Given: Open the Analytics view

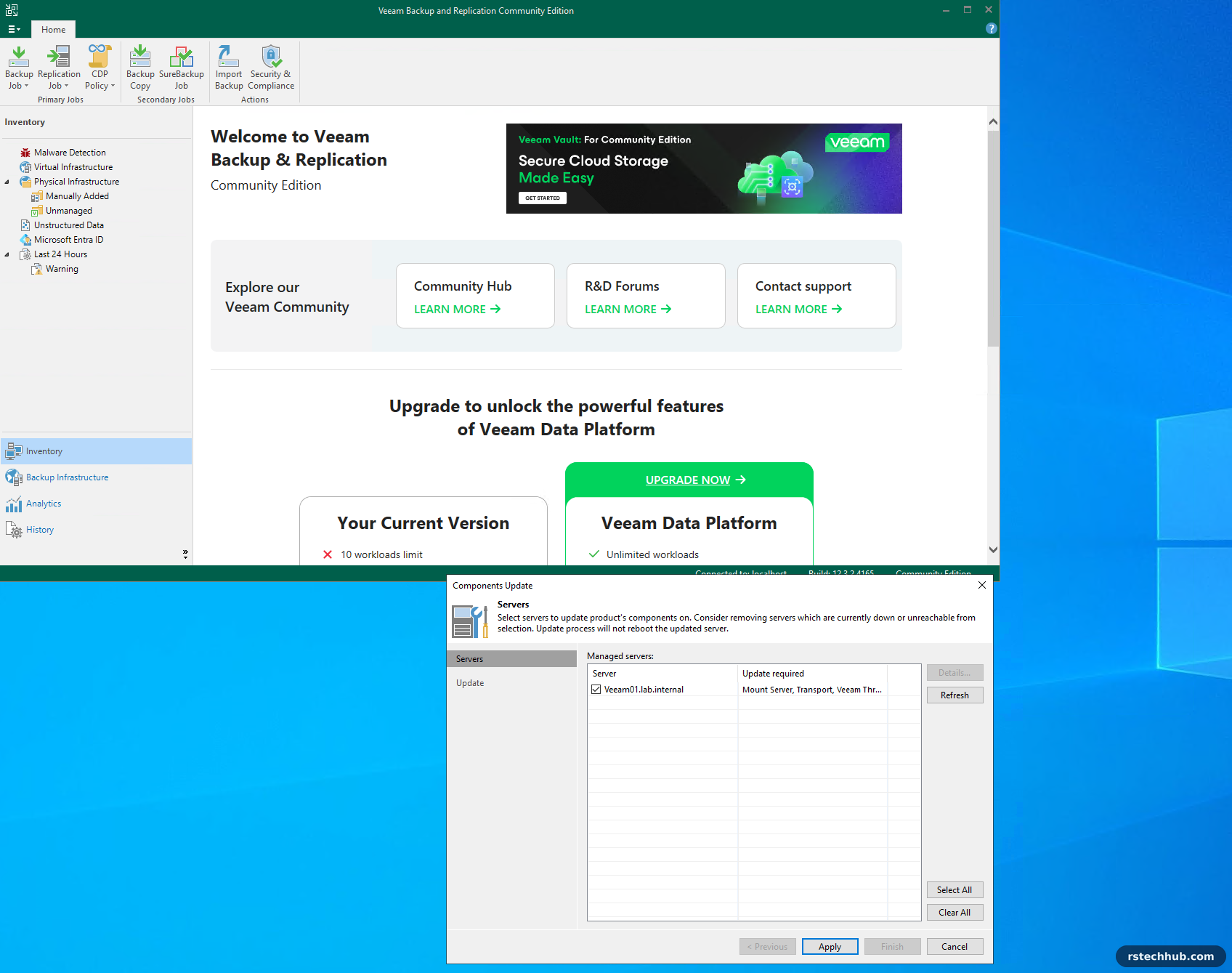Looking at the screenshot, I should point(96,504).
